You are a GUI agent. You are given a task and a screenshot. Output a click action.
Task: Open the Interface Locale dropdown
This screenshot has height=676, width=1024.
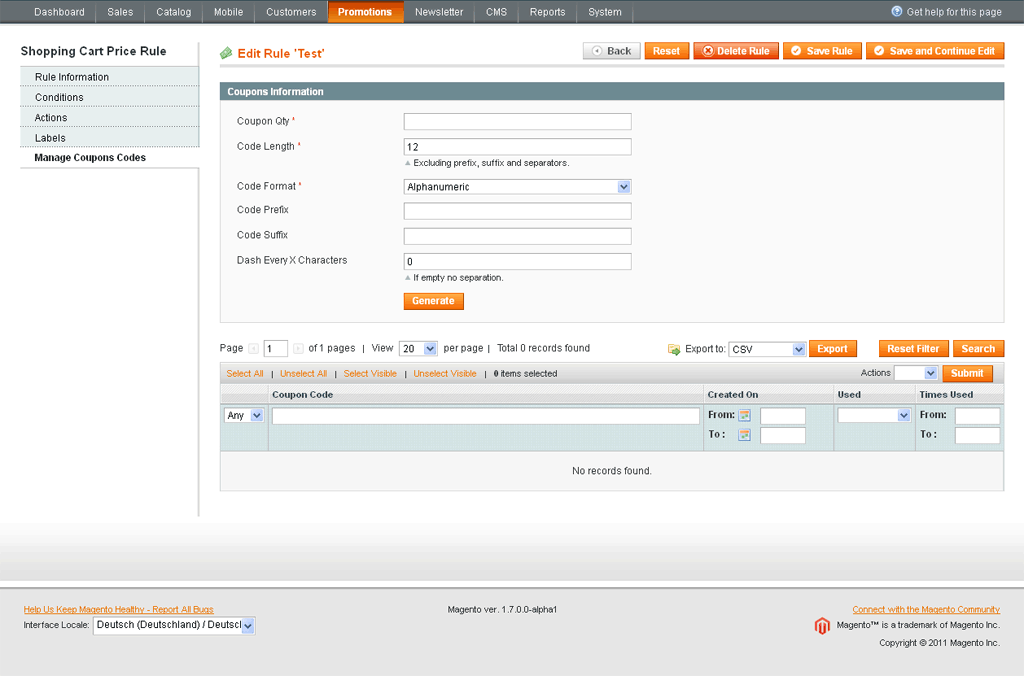174,625
